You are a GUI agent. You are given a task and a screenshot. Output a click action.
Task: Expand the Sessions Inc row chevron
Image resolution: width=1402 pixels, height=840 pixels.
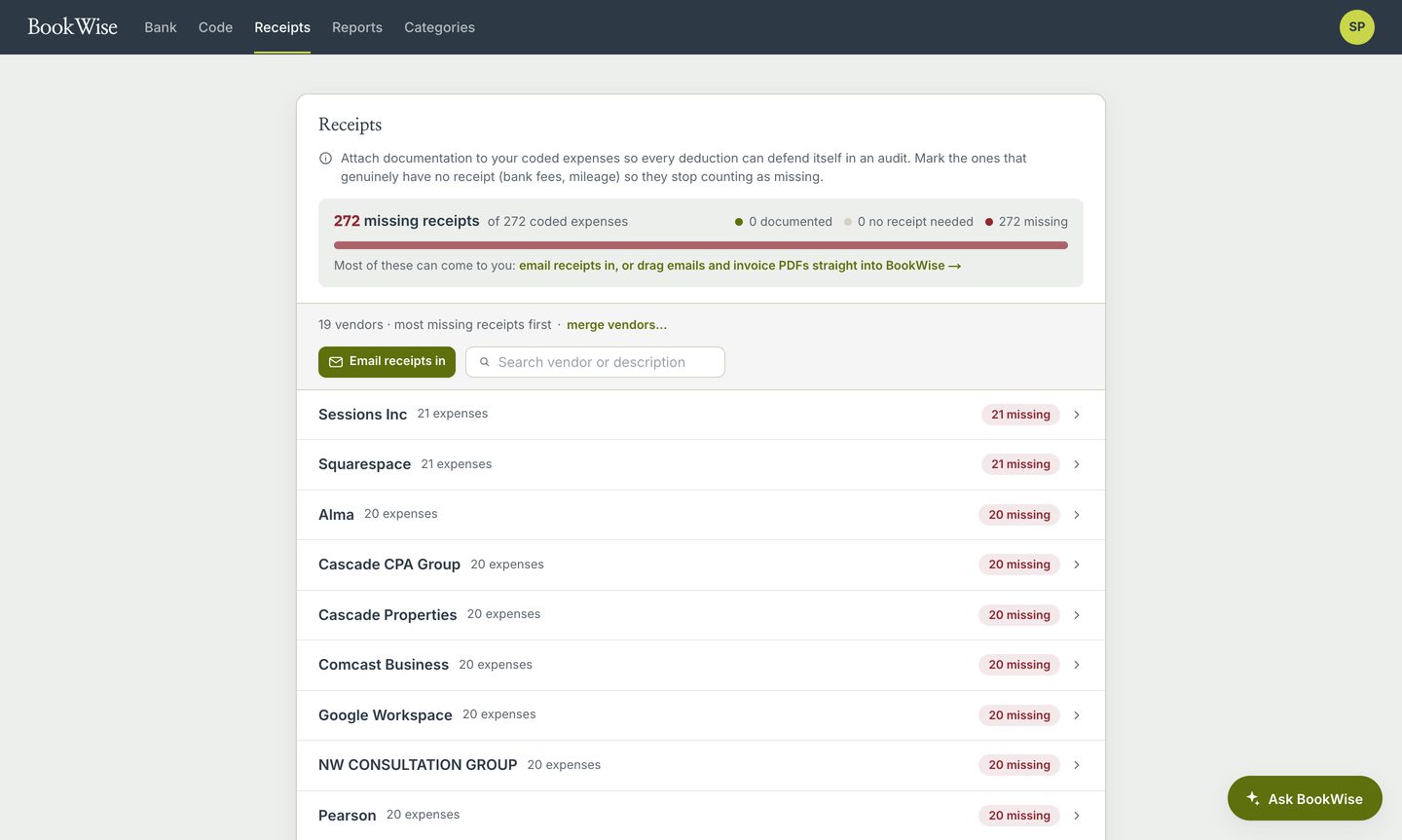click(1077, 415)
